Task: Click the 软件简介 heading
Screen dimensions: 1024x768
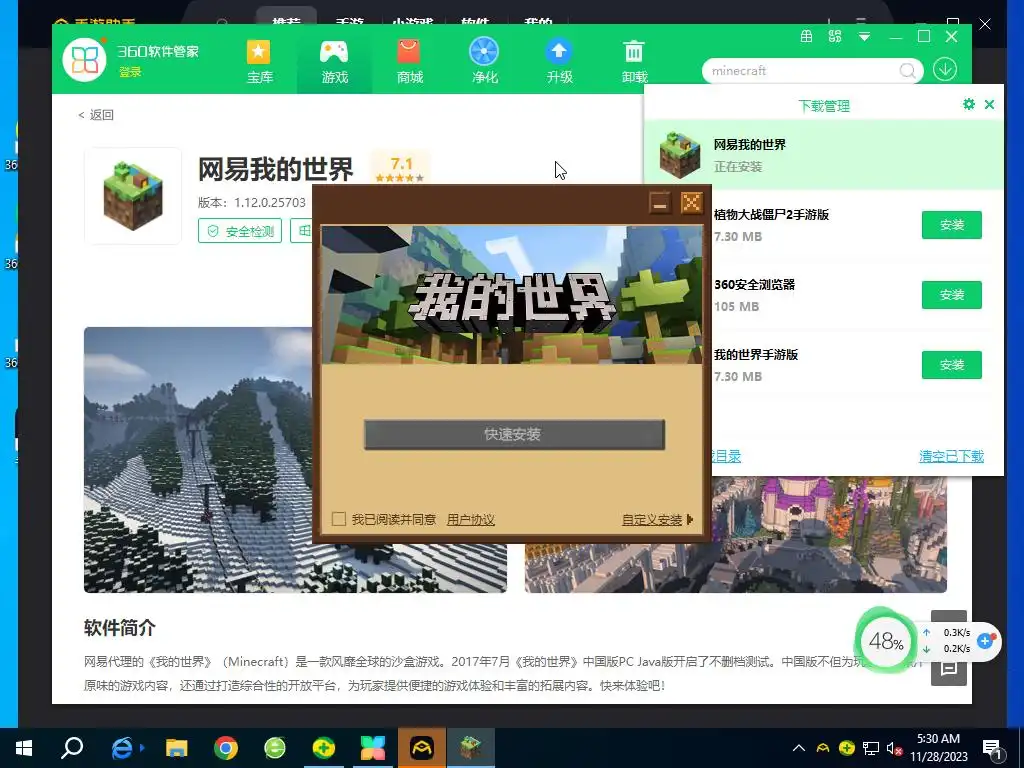Action: pos(120,628)
